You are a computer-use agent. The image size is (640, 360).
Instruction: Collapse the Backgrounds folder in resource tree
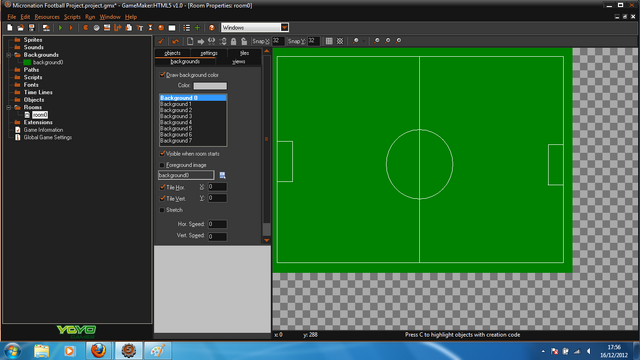pos(8,55)
